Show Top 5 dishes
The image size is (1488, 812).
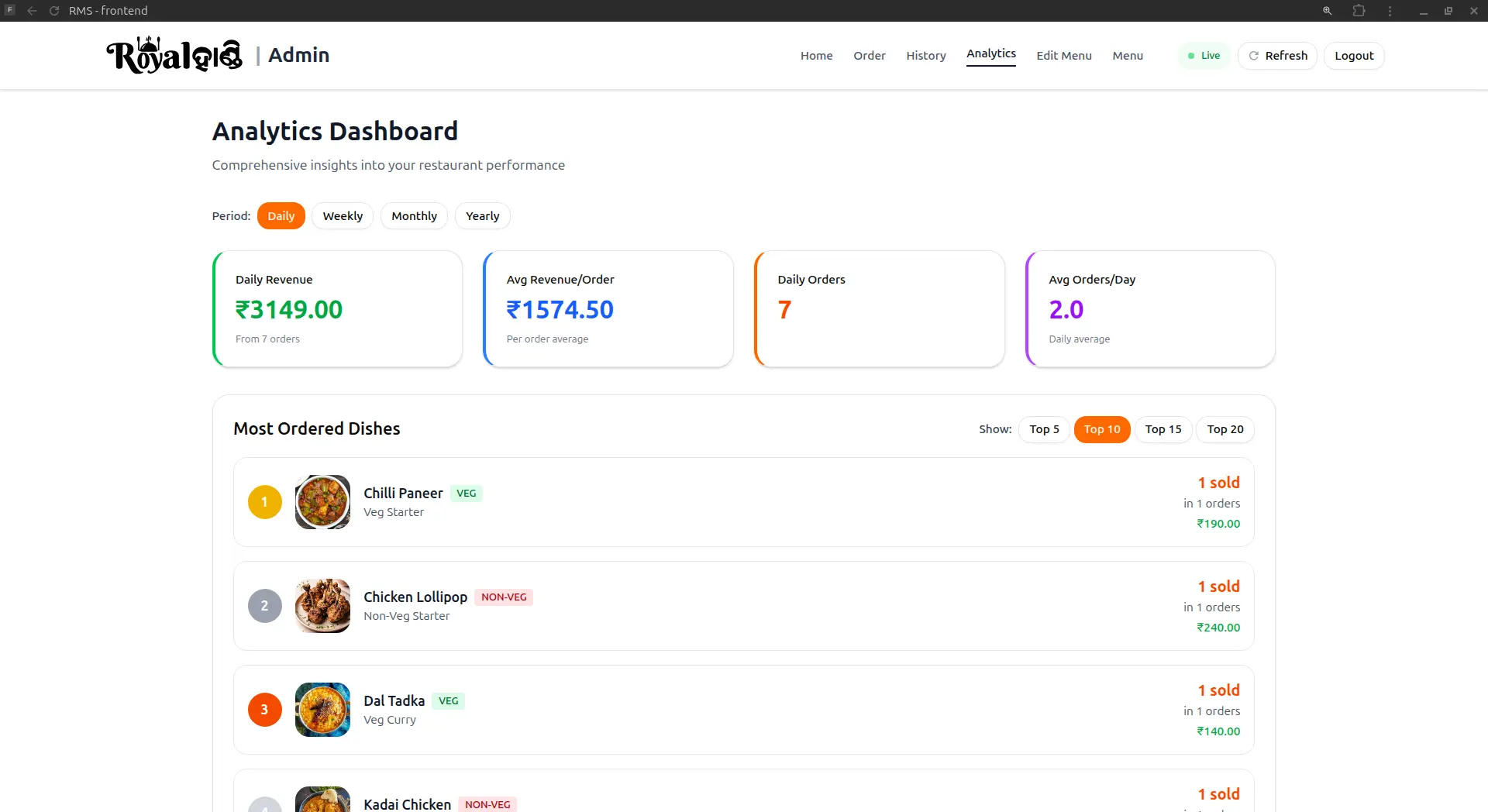[x=1044, y=429]
